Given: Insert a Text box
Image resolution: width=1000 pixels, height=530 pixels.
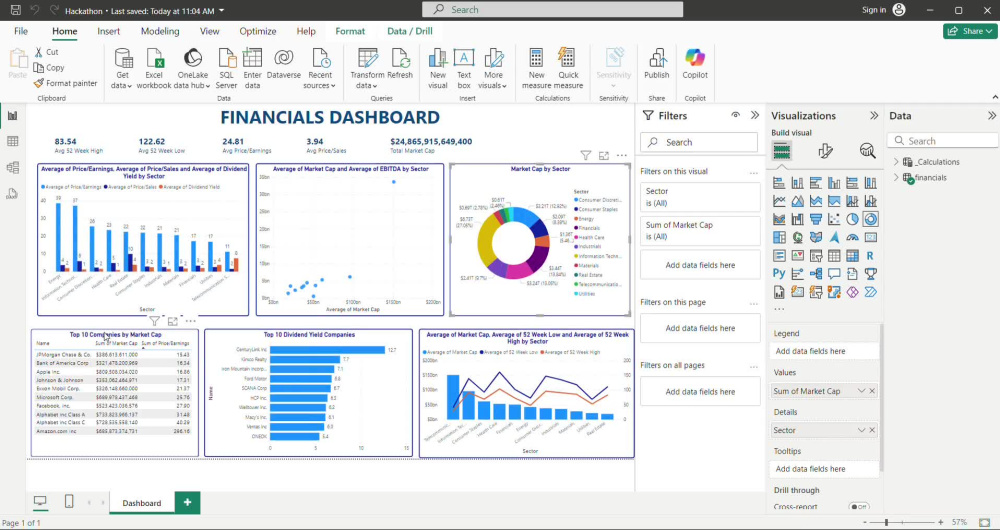Looking at the screenshot, I should tap(464, 69).
